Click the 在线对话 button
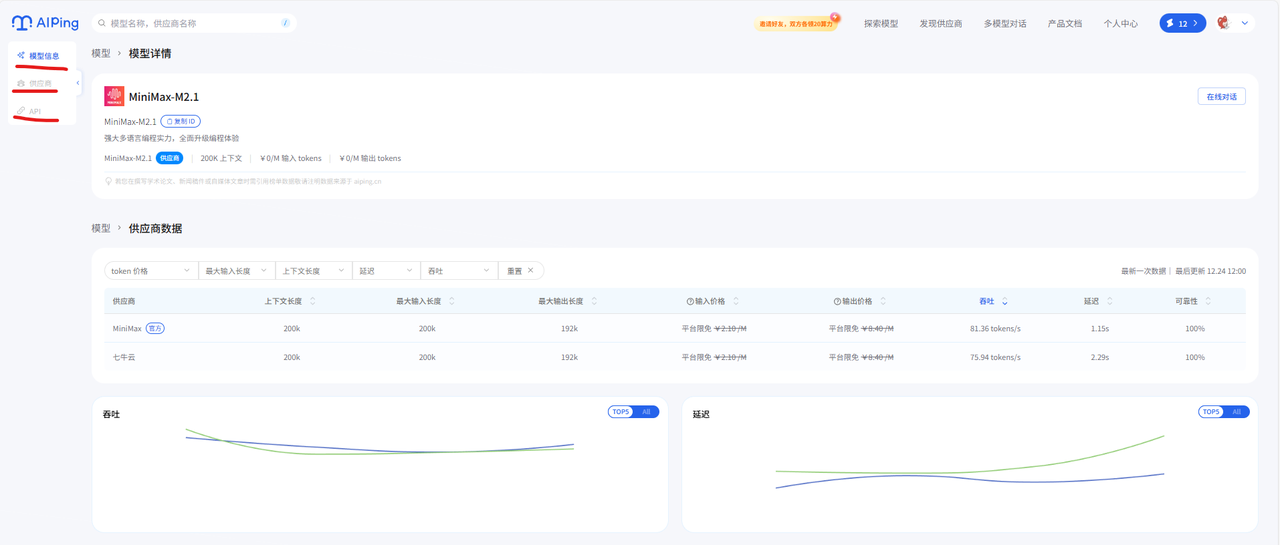This screenshot has height=545, width=1280. pos(1222,97)
